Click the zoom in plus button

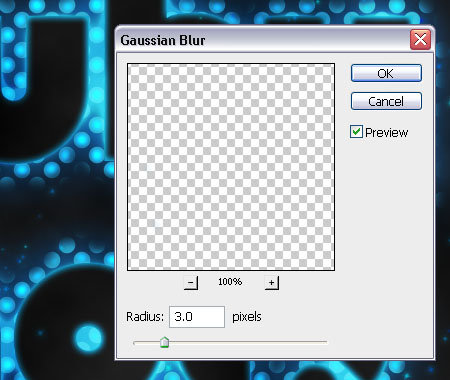click(272, 283)
